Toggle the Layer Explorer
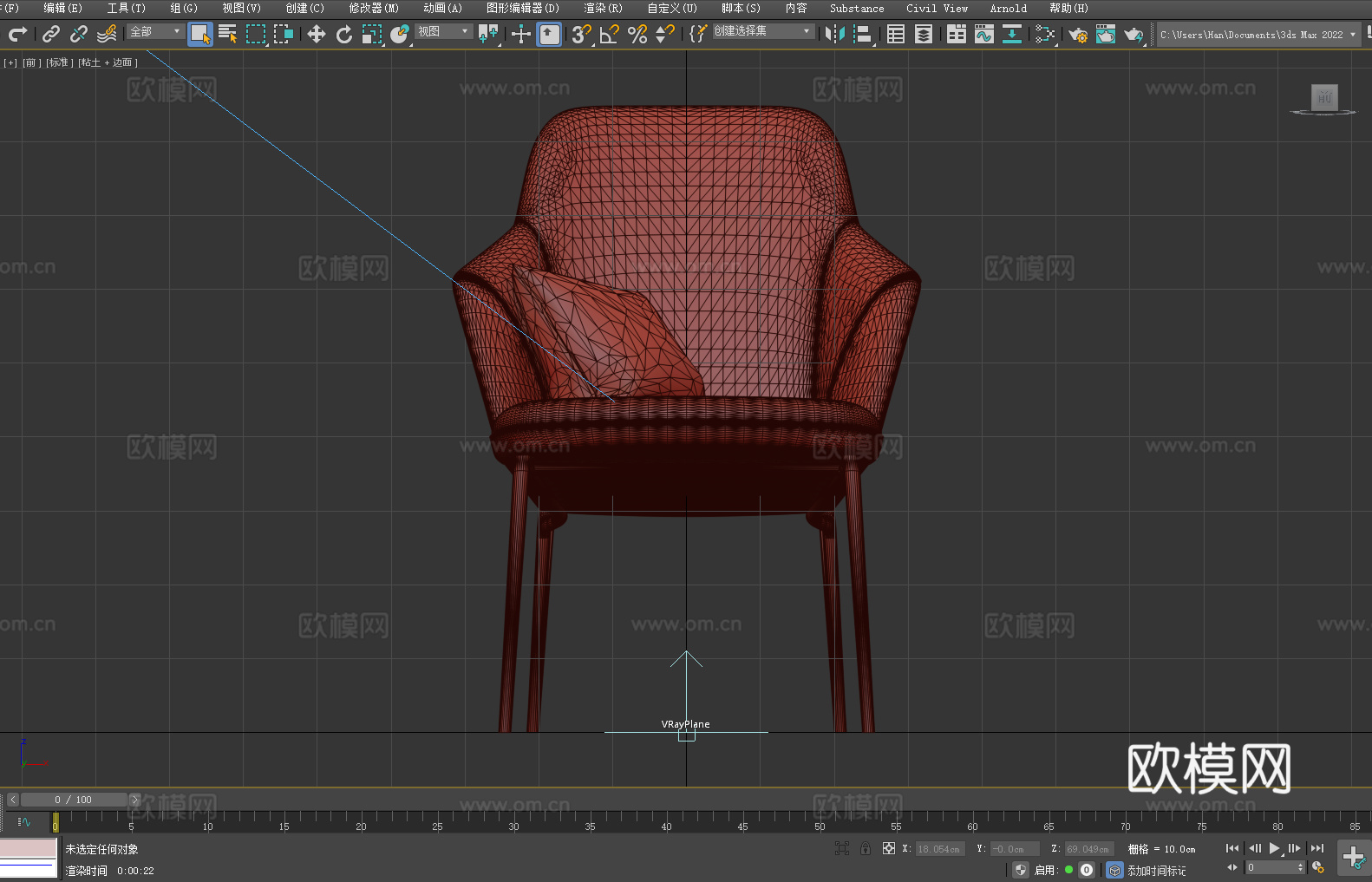Viewport: 1372px width, 882px height. point(924,34)
